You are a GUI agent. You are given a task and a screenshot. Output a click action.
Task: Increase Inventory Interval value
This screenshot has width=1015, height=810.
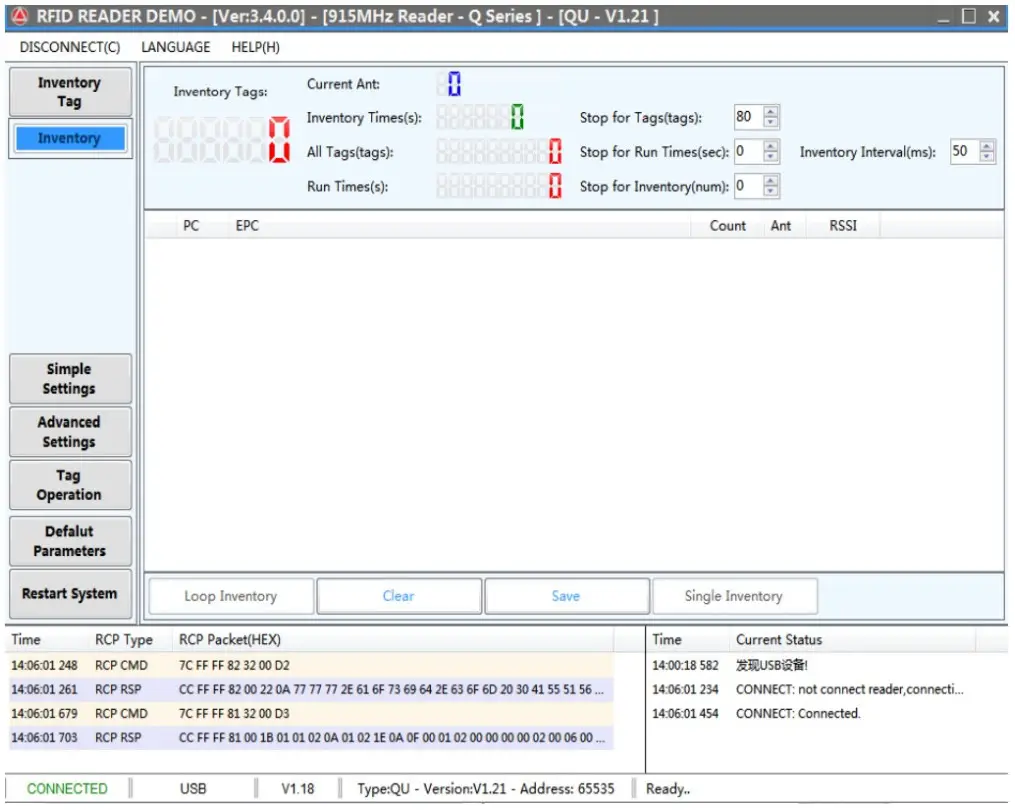[x=987, y=146]
